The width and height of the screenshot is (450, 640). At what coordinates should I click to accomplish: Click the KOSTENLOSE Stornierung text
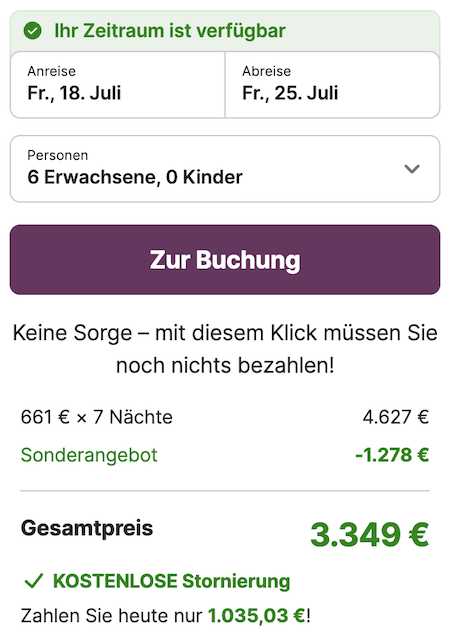pos(172,581)
